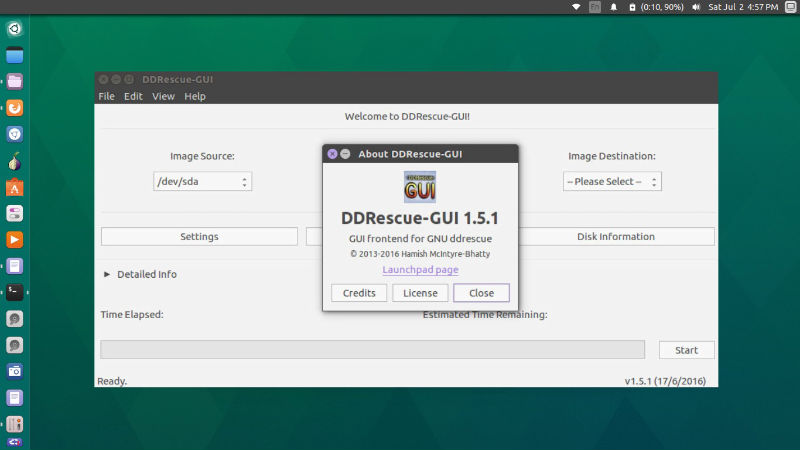Screen dimensions: 800x450
Task: Click the Settings button
Action: [199, 237]
